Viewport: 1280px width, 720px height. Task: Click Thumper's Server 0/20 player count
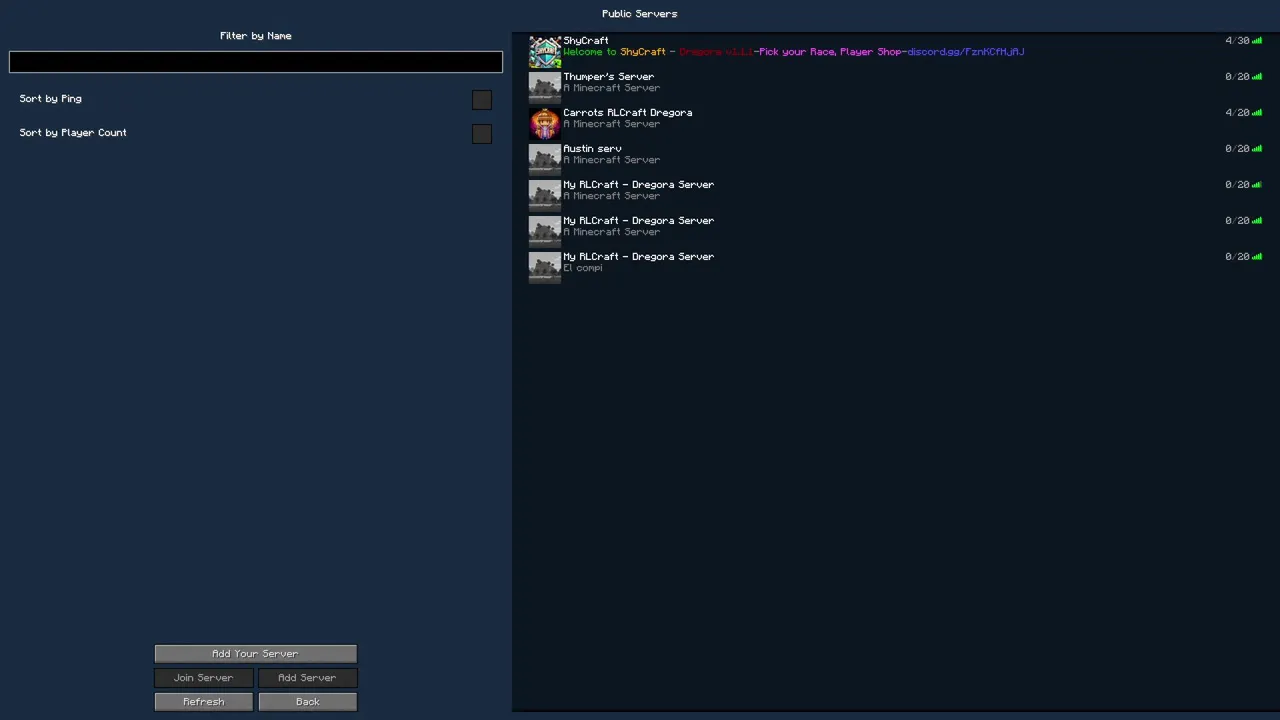(x=1237, y=77)
